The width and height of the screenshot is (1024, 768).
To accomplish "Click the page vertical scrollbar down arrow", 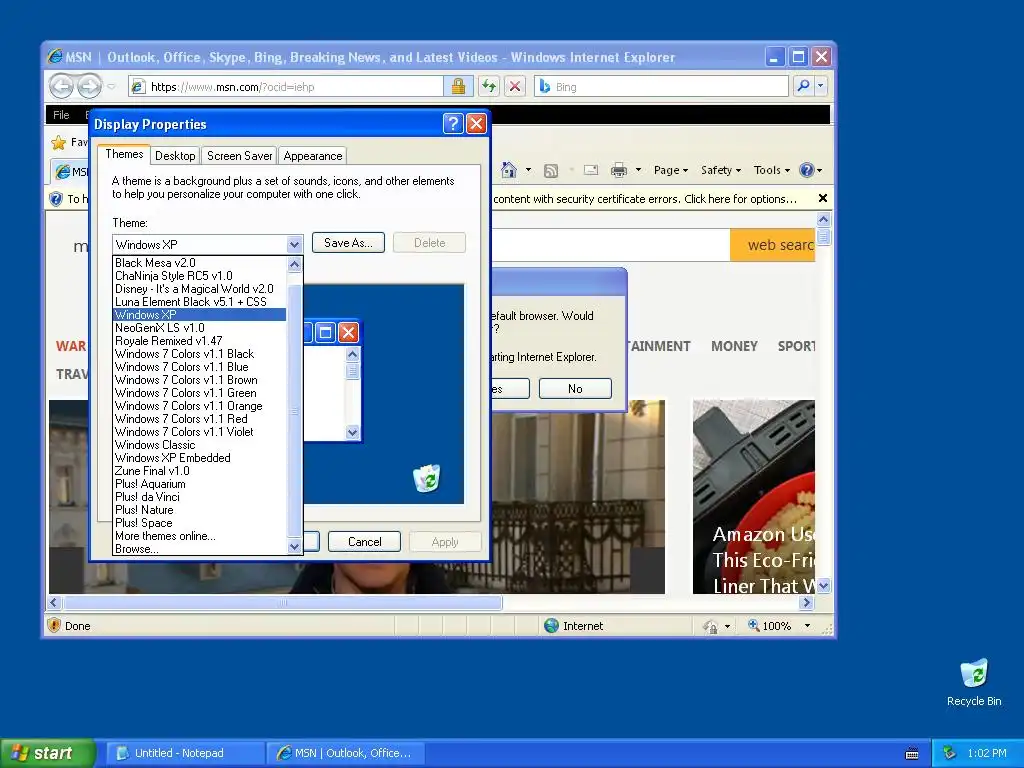I will [x=824, y=586].
